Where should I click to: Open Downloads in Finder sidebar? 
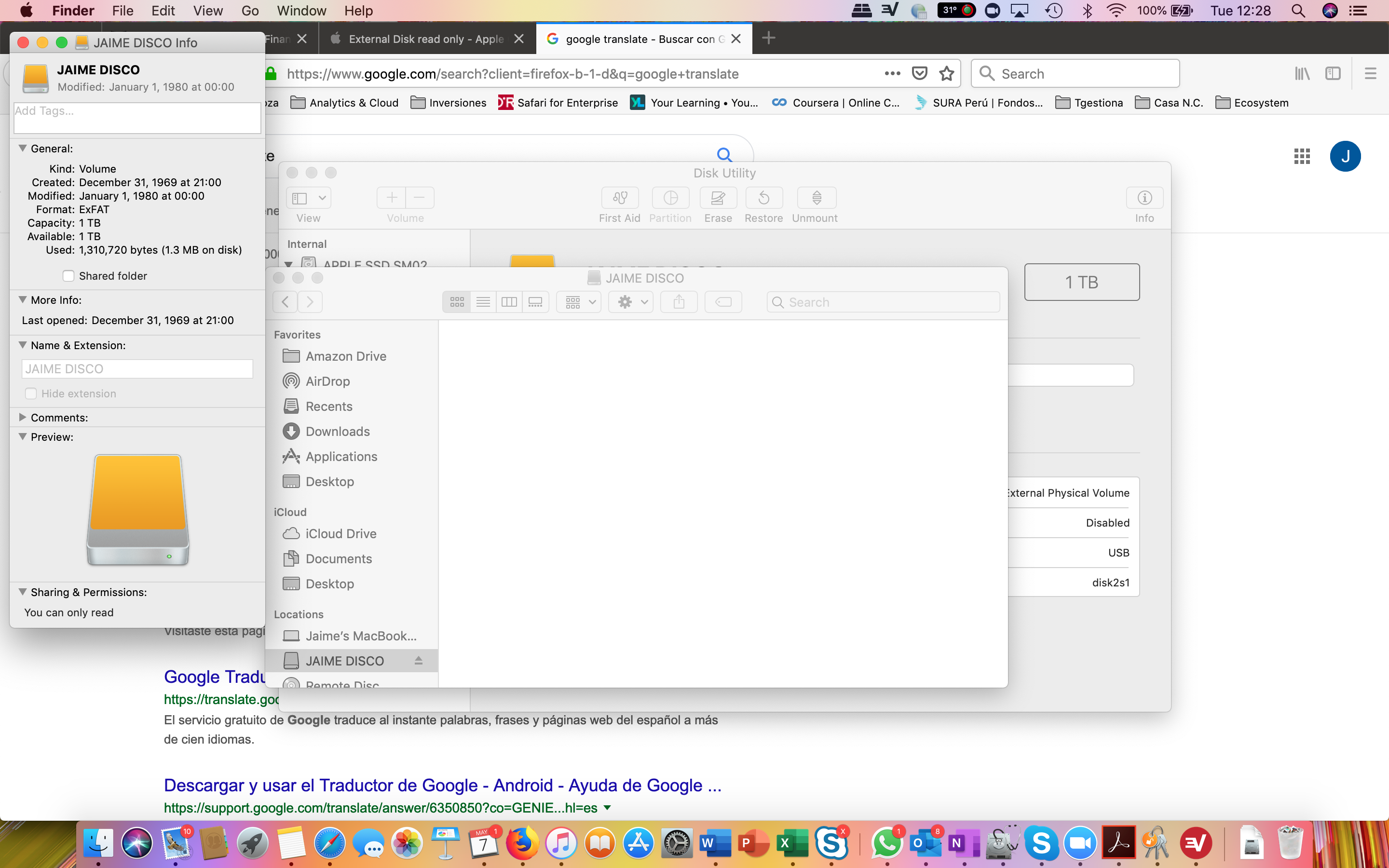338,431
